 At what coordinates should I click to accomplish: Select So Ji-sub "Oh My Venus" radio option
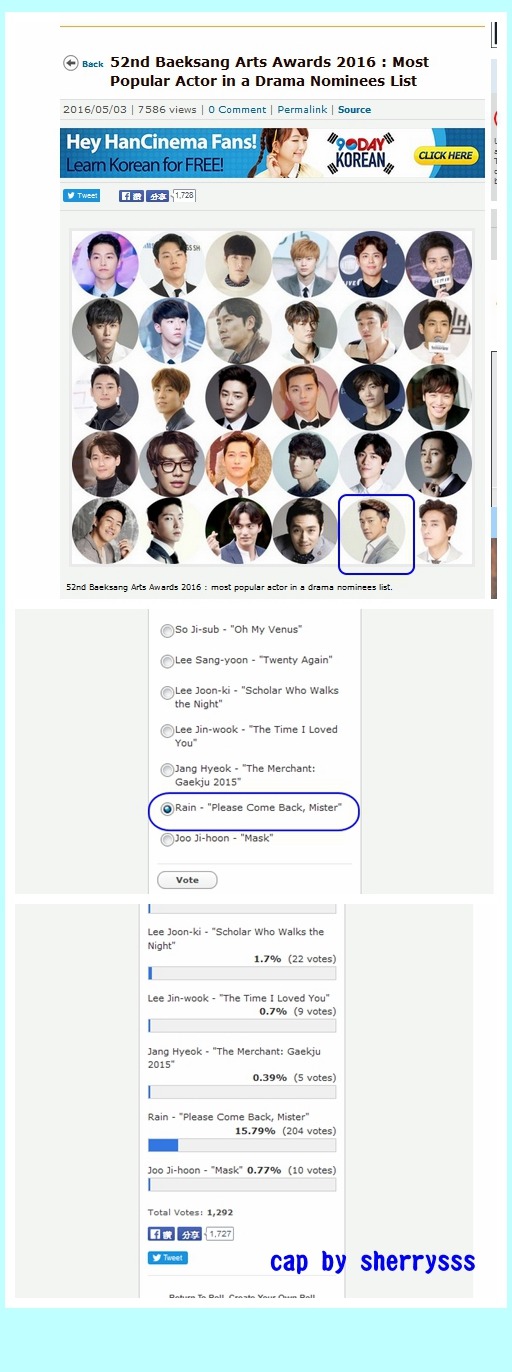point(167,631)
